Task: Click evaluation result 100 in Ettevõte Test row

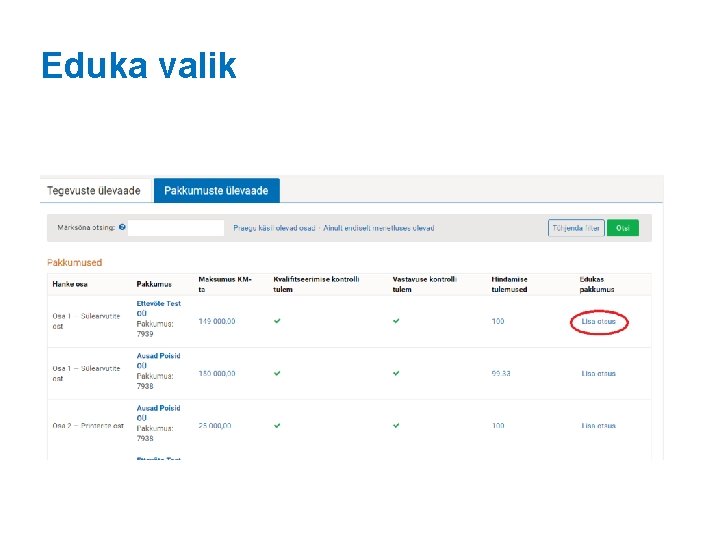Action: 498,321
